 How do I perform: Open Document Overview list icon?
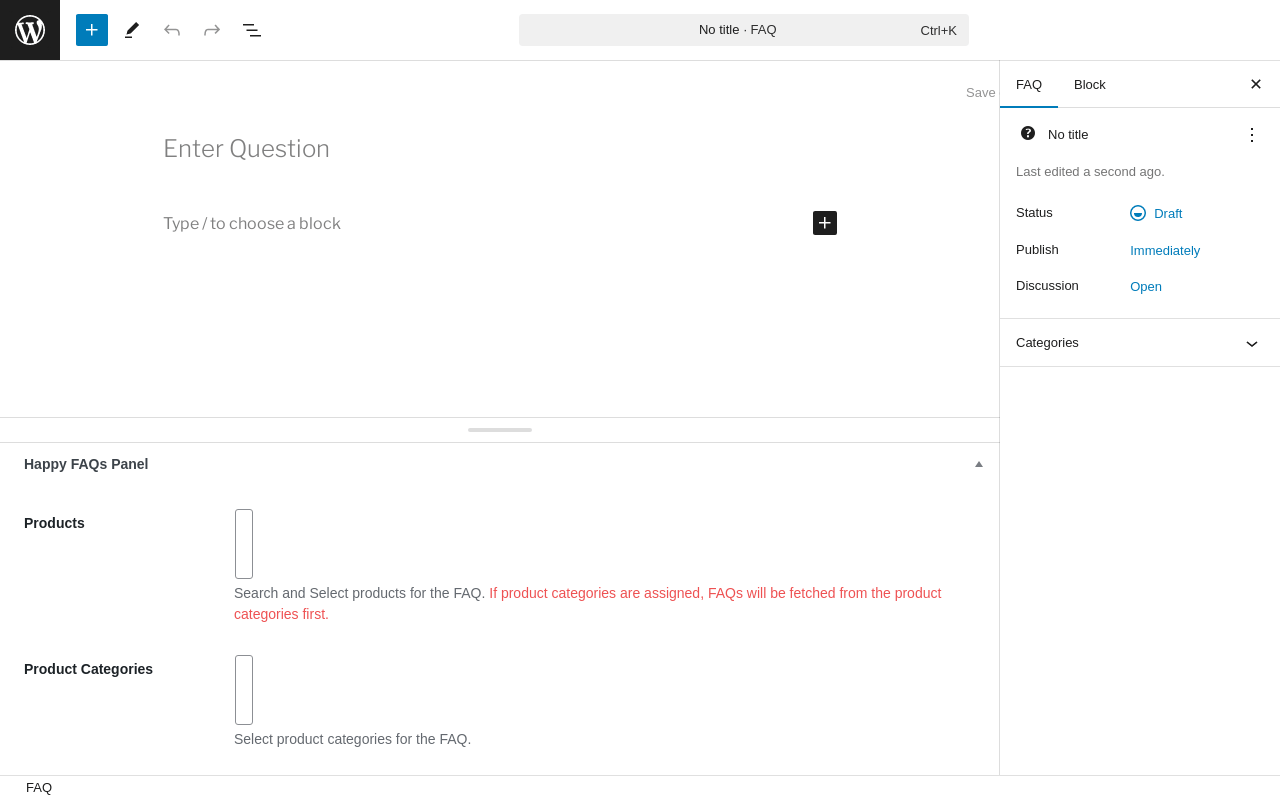point(252,30)
